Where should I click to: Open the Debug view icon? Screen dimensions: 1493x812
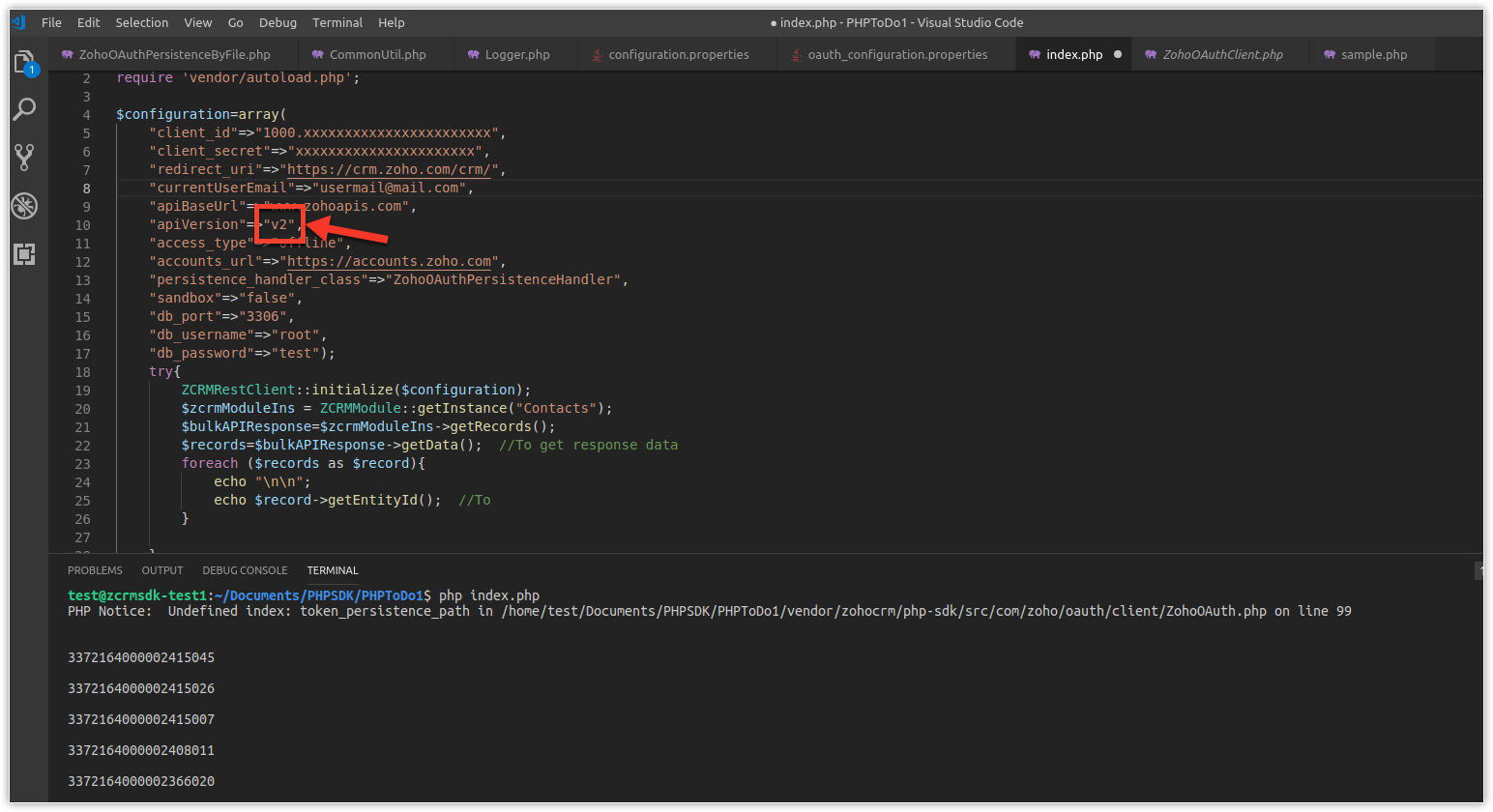click(x=24, y=205)
